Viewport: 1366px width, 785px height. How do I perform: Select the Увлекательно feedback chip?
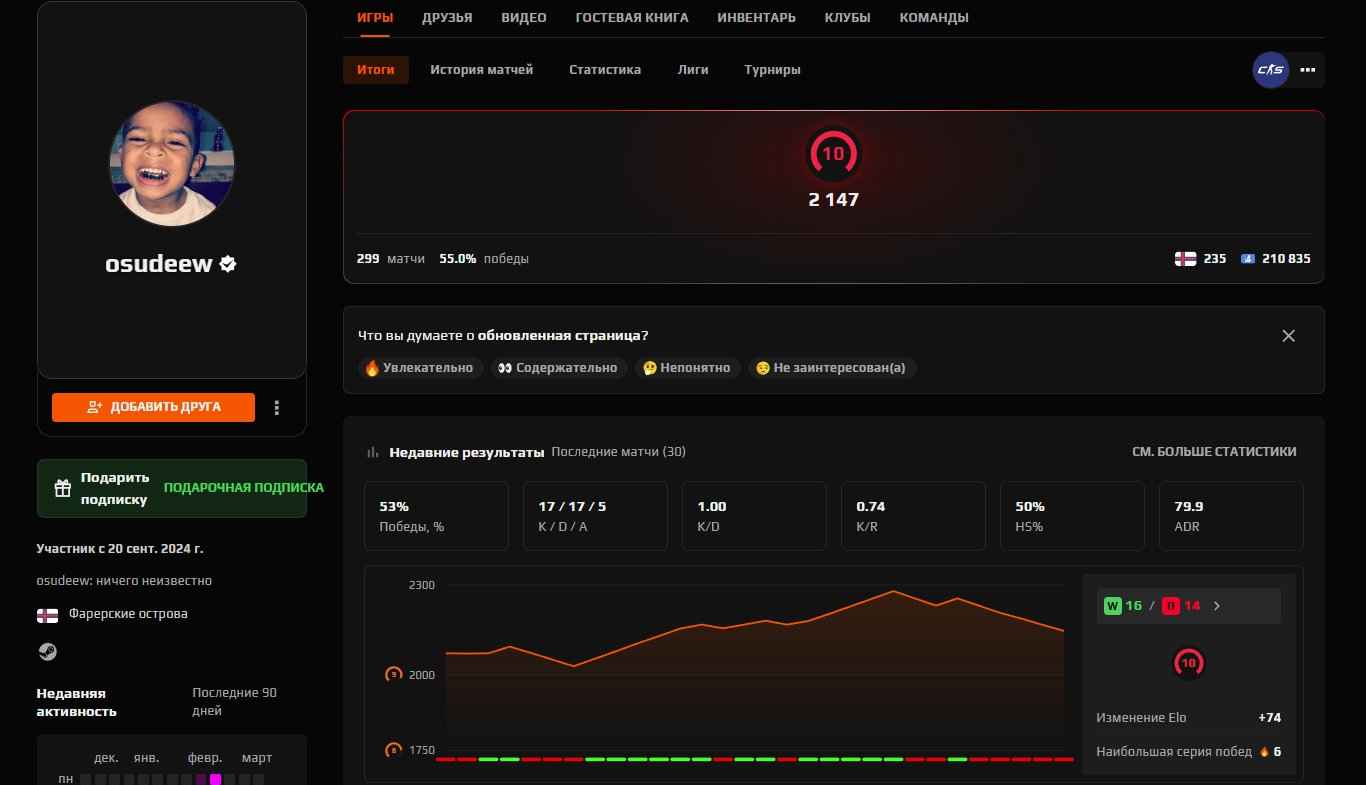pos(420,368)
